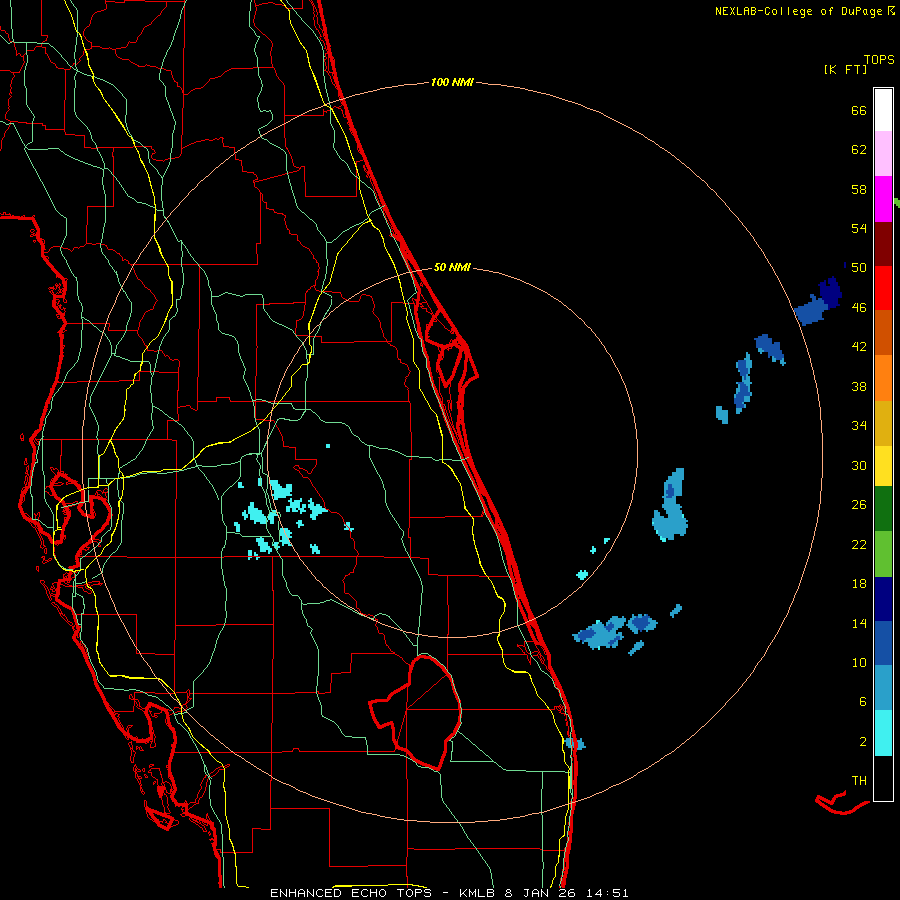
Task: Click the dark navy echo near the 100 NMI ring
Action: [x=831, y=292]
